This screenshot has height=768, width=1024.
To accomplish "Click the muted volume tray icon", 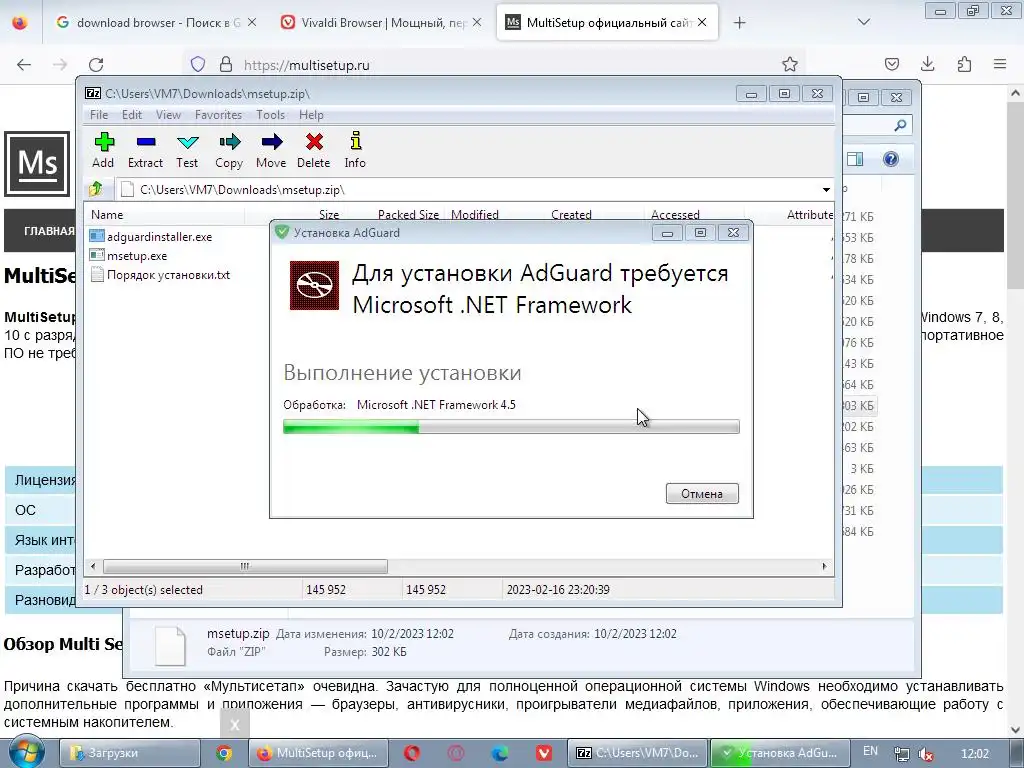I will (925, 754).
